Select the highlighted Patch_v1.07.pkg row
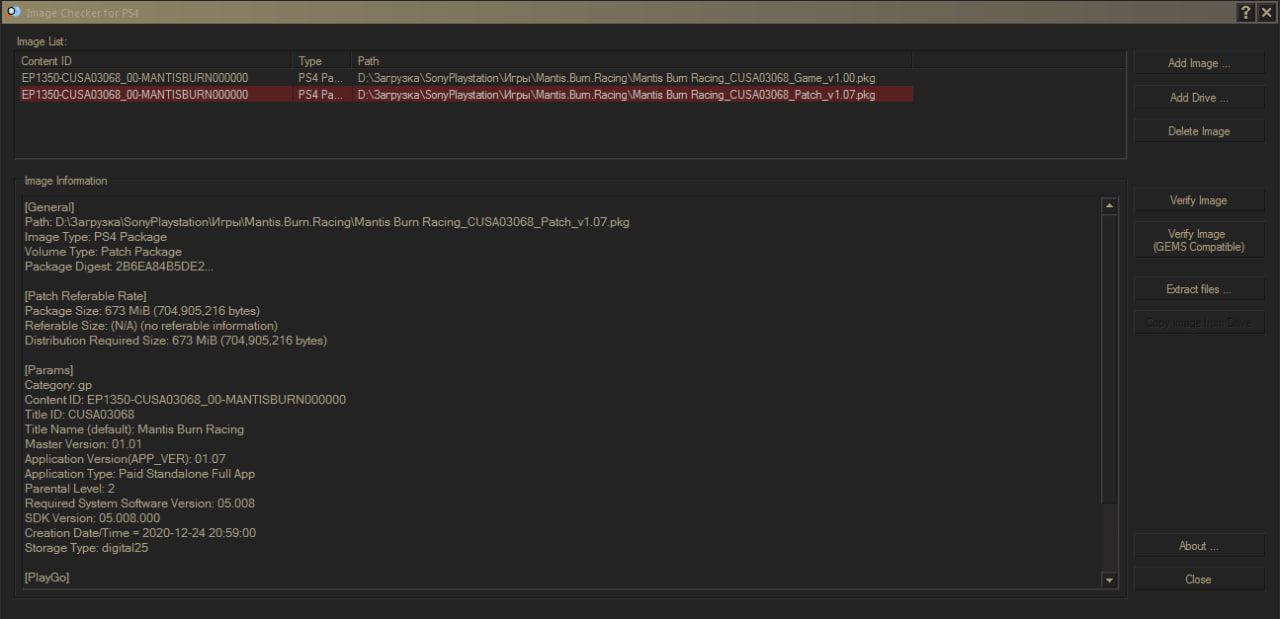This screenshot has width=1280, height=619. click(465, 95)
